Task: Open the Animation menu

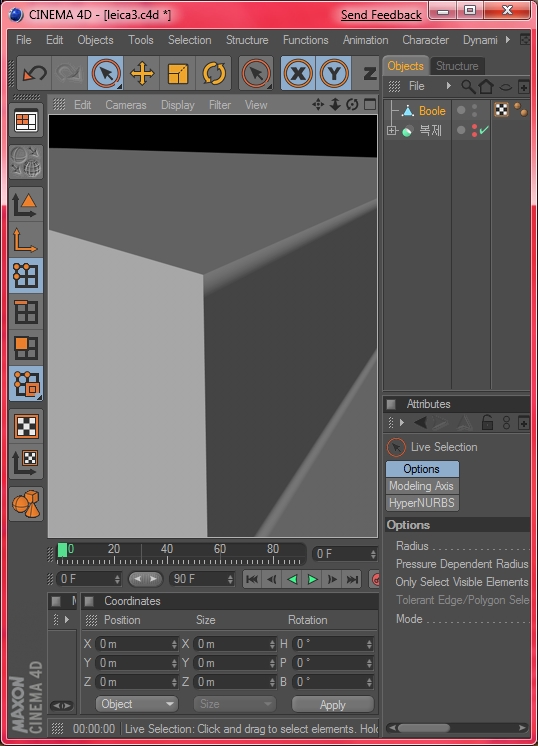Action: coord(365,40)
